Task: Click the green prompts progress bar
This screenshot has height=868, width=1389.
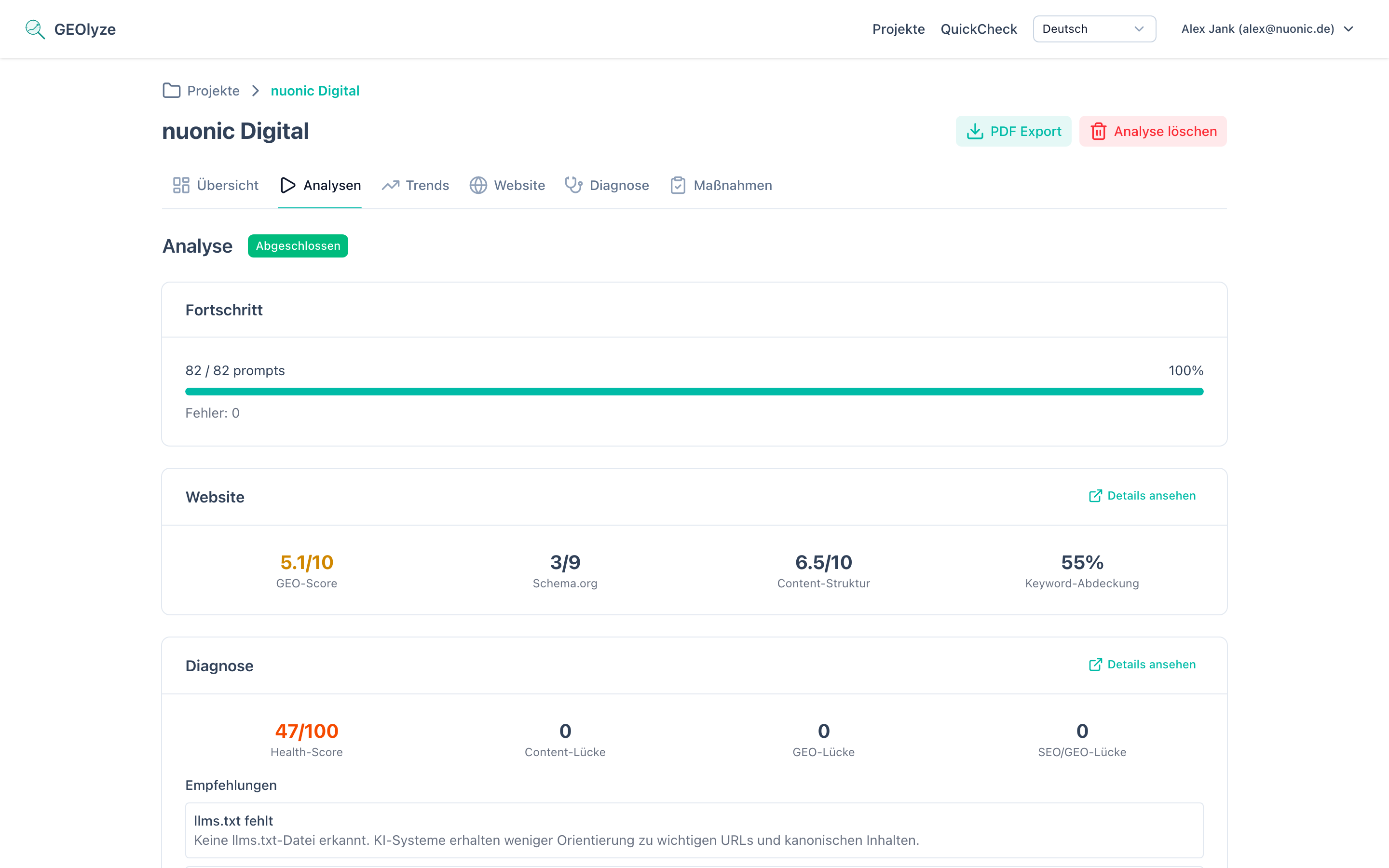Action: (694, 392)
